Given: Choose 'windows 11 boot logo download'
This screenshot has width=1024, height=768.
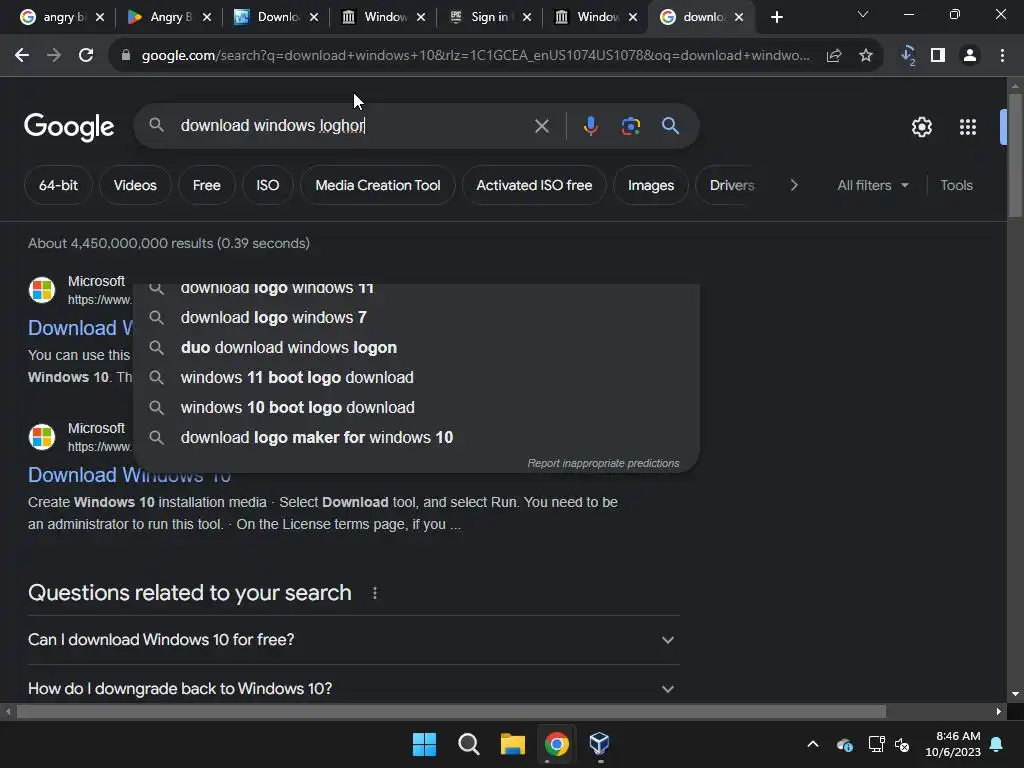Looking at the screenshot, I should (416, 377).
